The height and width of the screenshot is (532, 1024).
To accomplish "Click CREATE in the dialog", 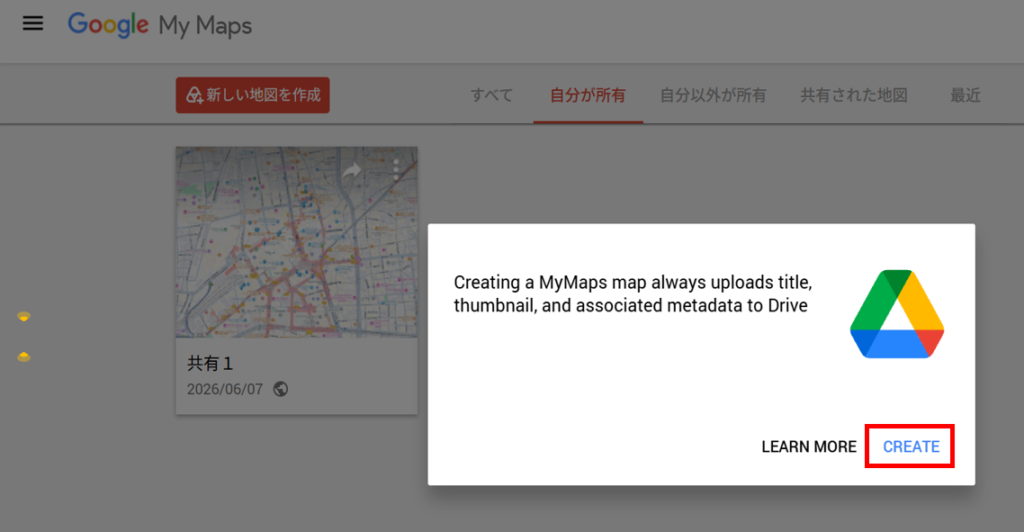I will 910,446.
